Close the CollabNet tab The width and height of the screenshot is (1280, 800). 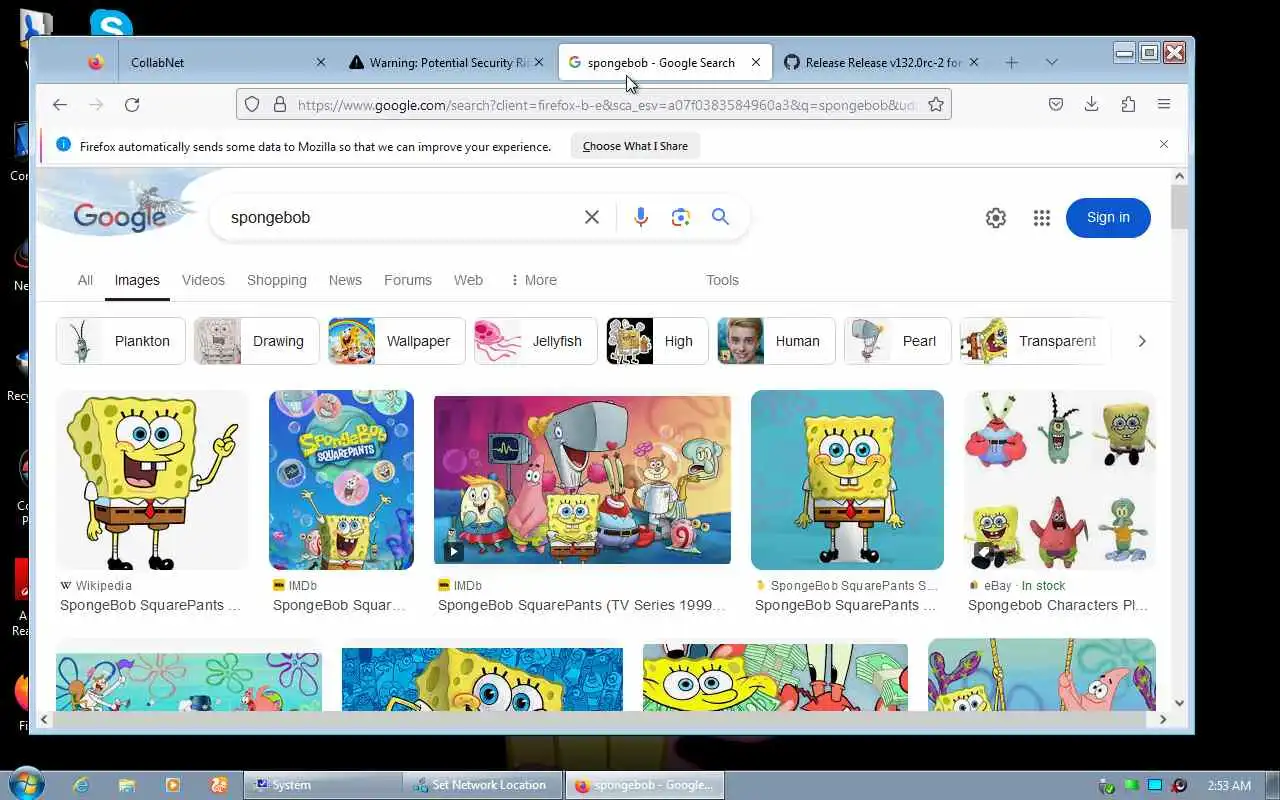click(321, 62)
